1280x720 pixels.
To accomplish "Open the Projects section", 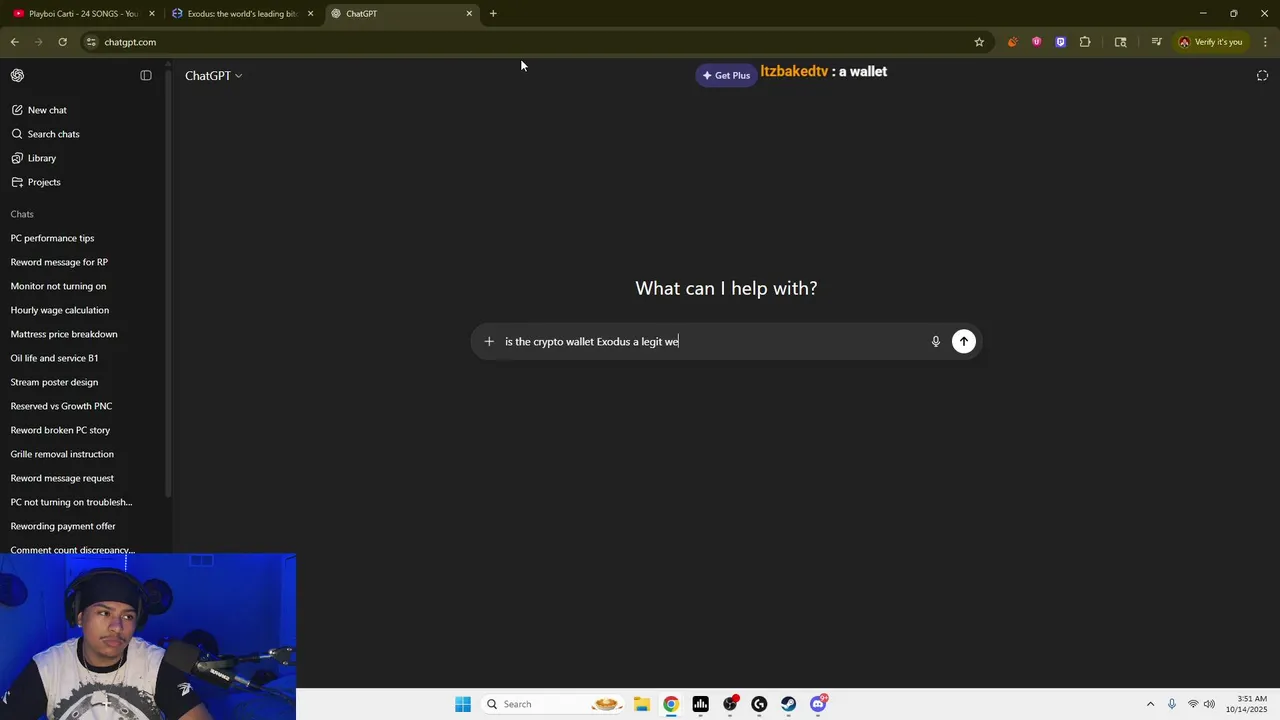I will [x=44, y=182].
